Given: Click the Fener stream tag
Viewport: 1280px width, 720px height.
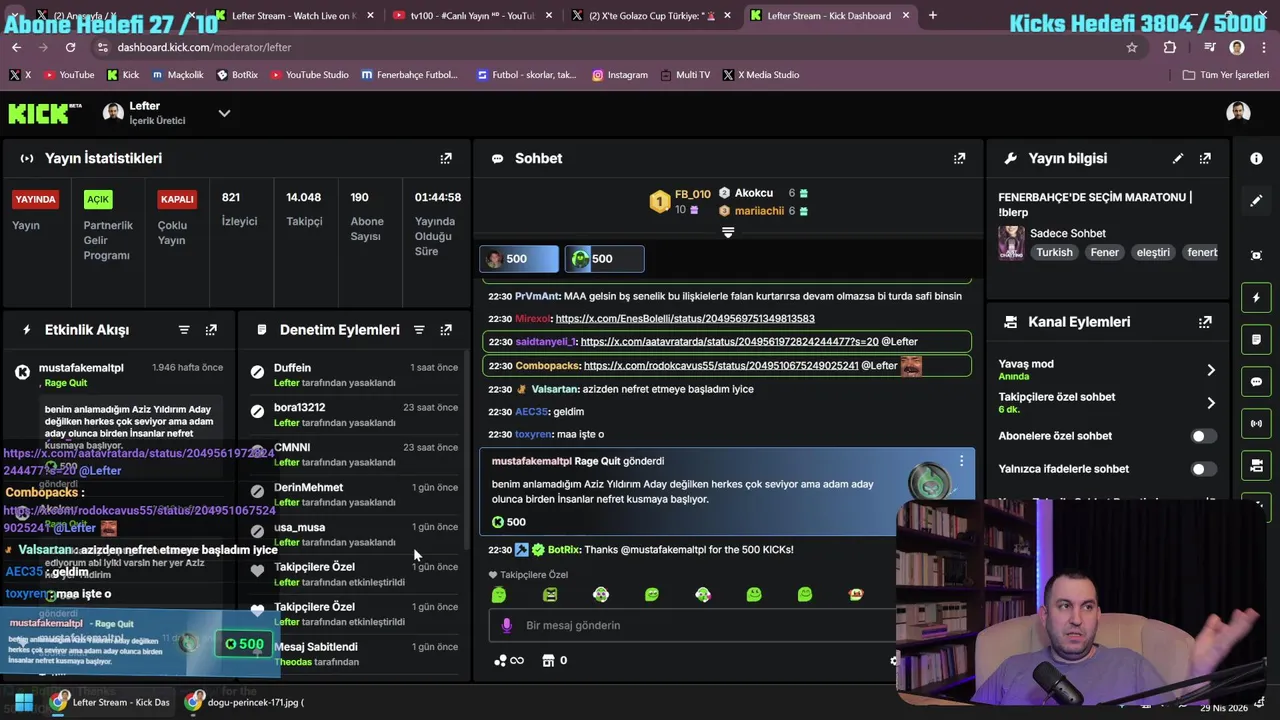Looking at the screenshot, I should coord(1104,253).
